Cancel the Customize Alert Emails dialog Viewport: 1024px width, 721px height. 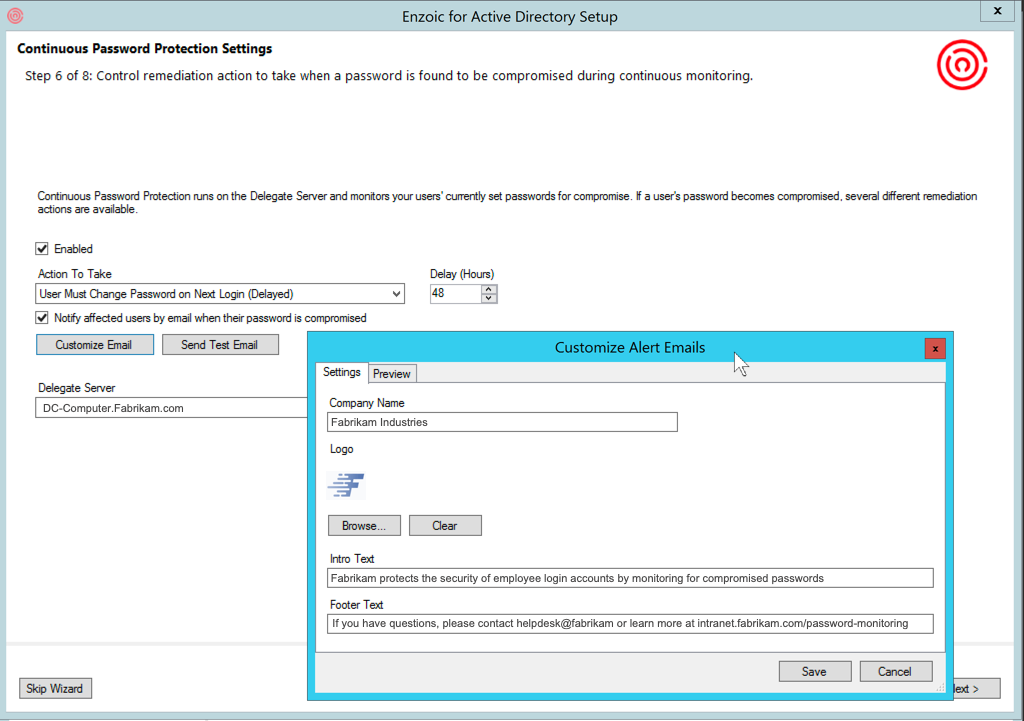pyautogui.click(x=896, y=671)
